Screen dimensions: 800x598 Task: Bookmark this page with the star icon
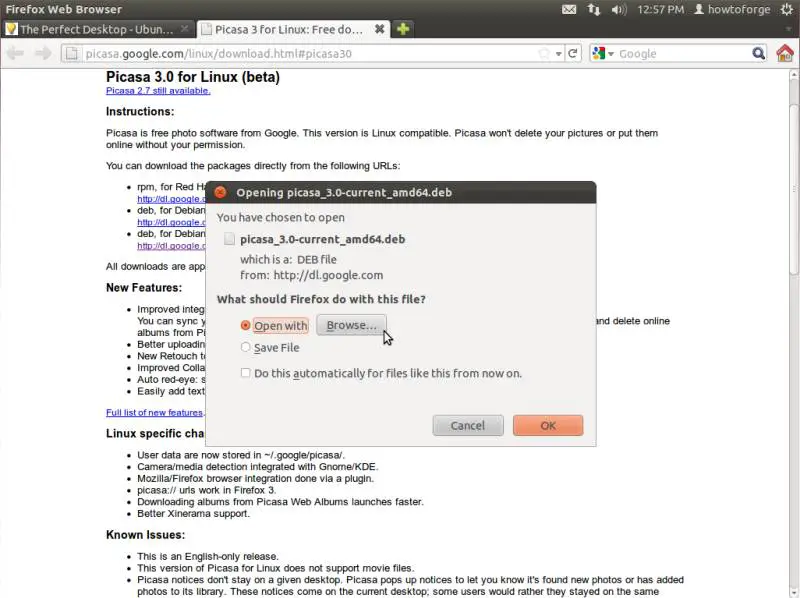(x=544, y=54)
